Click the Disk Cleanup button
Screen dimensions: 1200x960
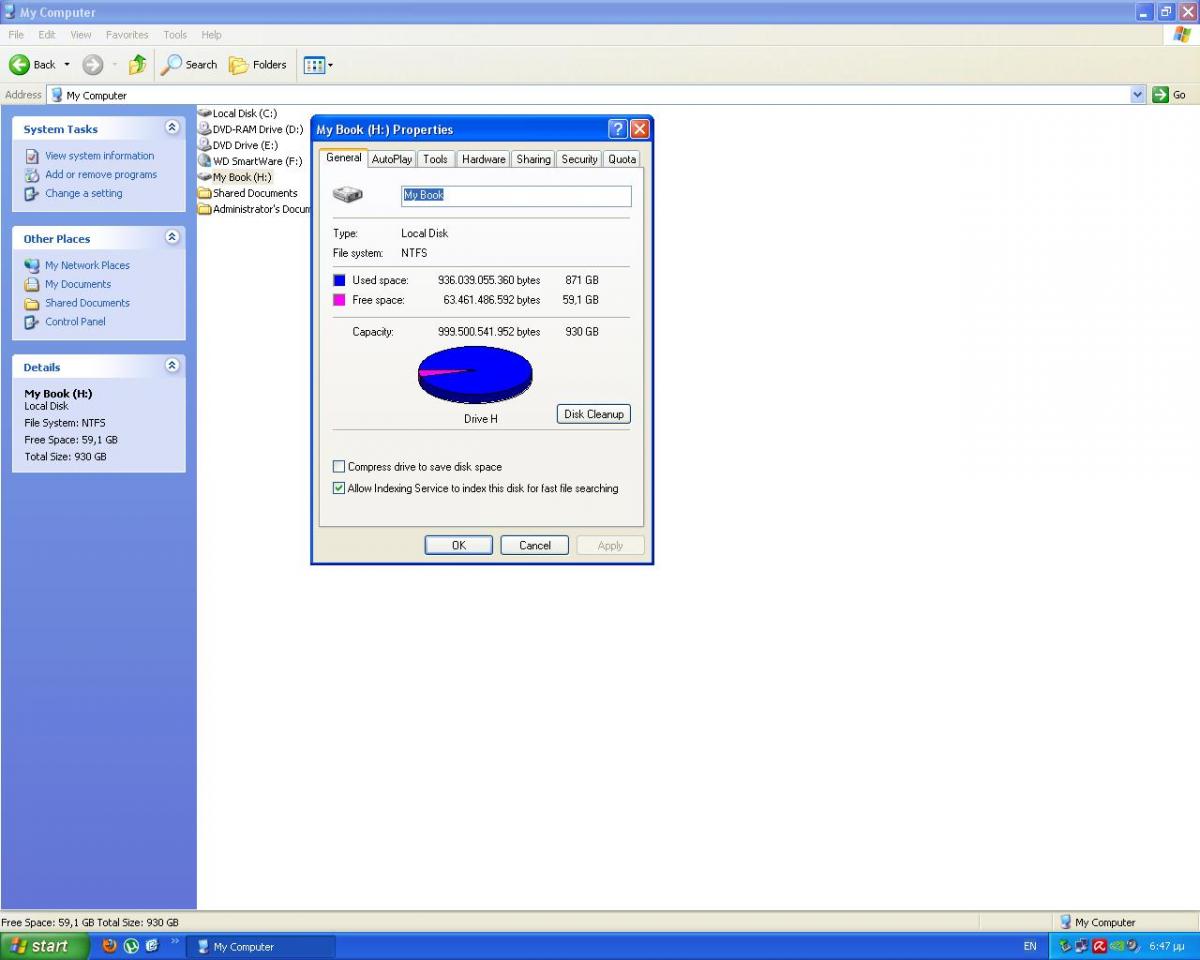tap(594, 414)
